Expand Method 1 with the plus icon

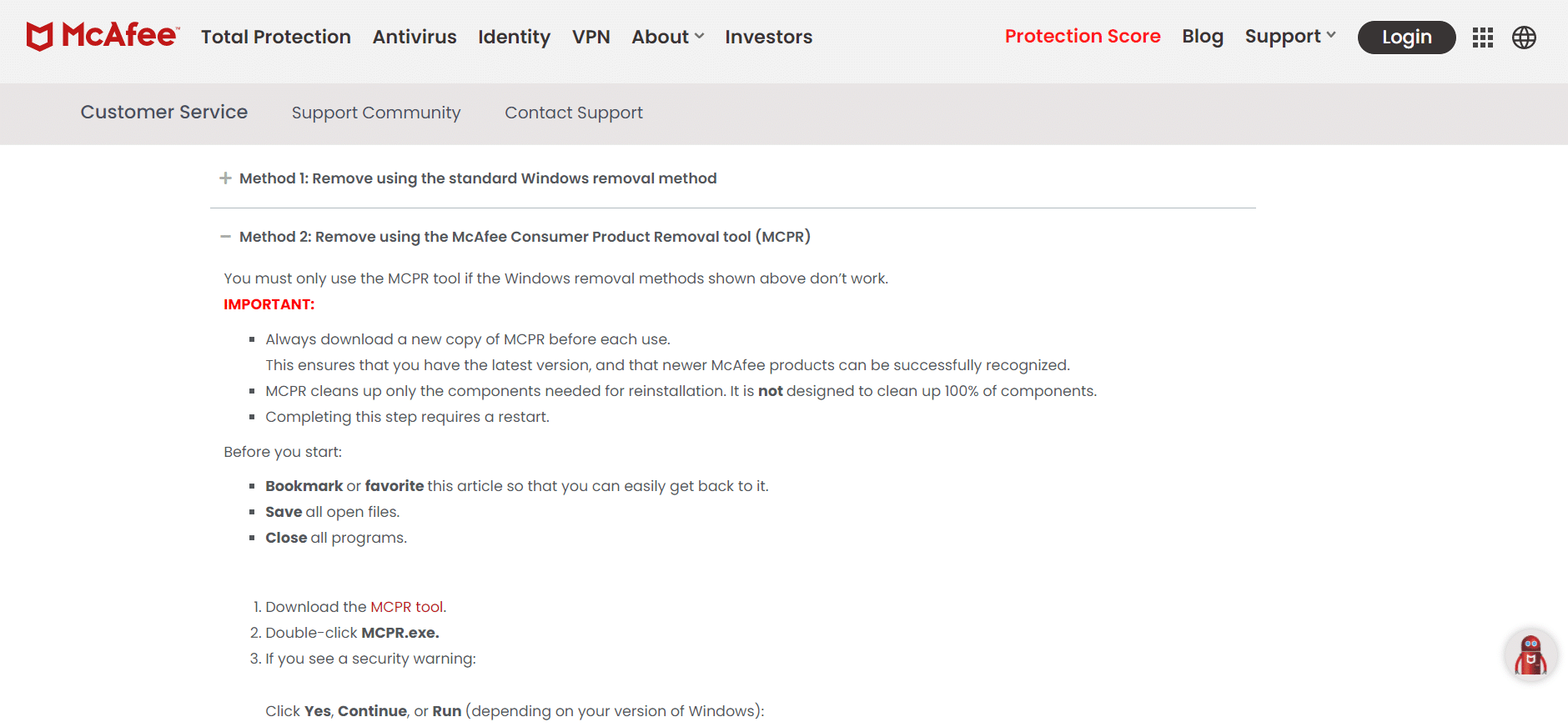click(x=225, y=178)
